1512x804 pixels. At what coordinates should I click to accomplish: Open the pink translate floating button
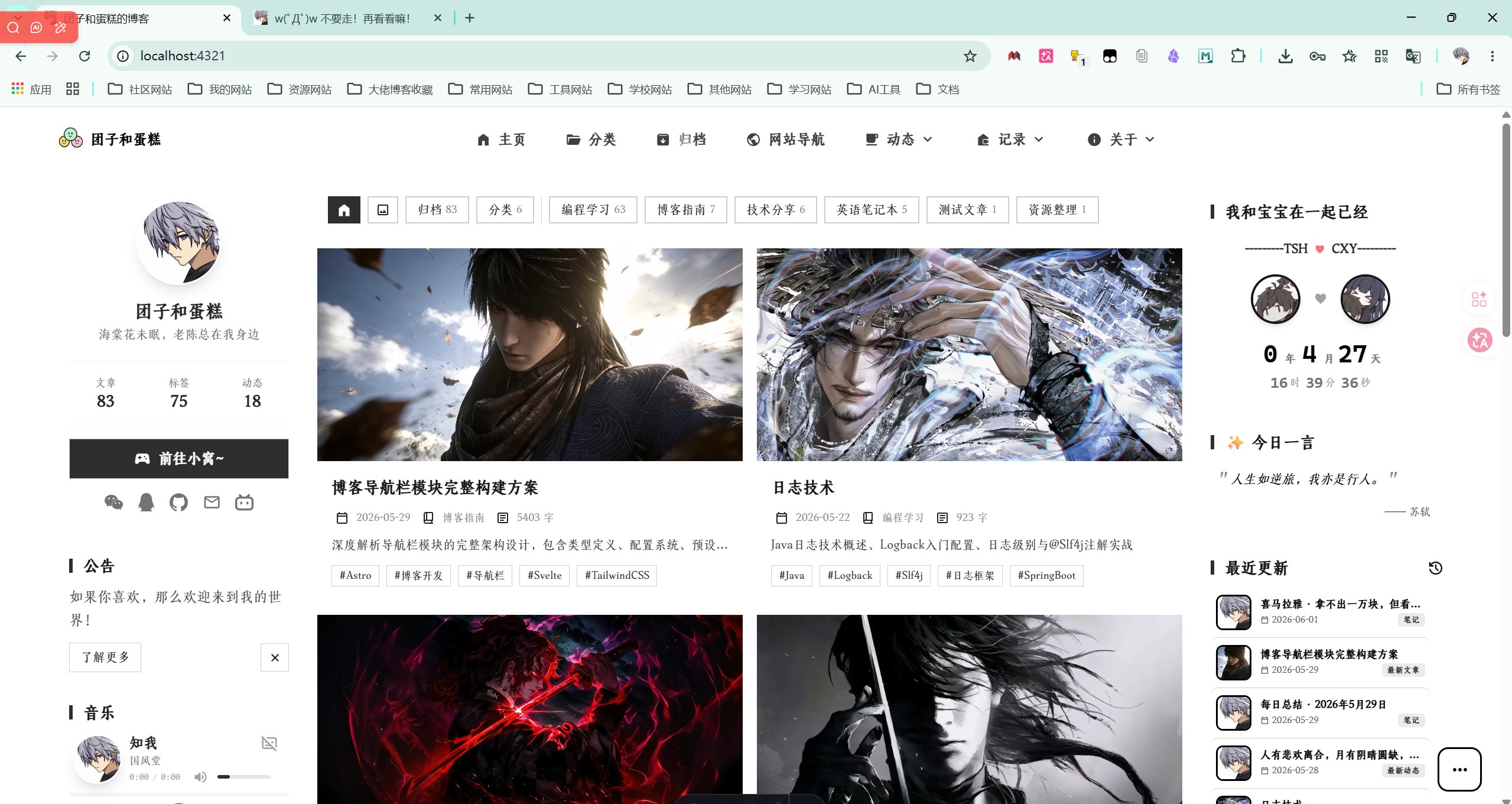tap(1480, 340)
